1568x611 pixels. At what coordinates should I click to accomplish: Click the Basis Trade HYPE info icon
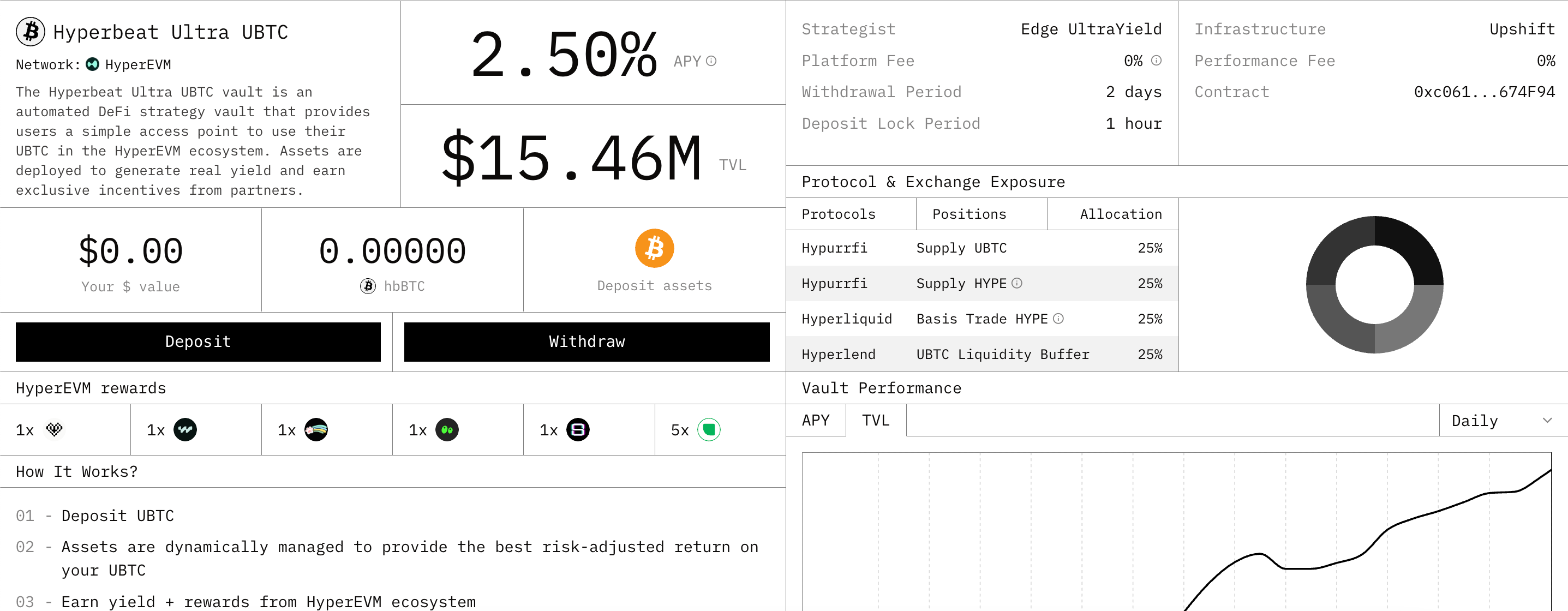[x=1058, y=318]
